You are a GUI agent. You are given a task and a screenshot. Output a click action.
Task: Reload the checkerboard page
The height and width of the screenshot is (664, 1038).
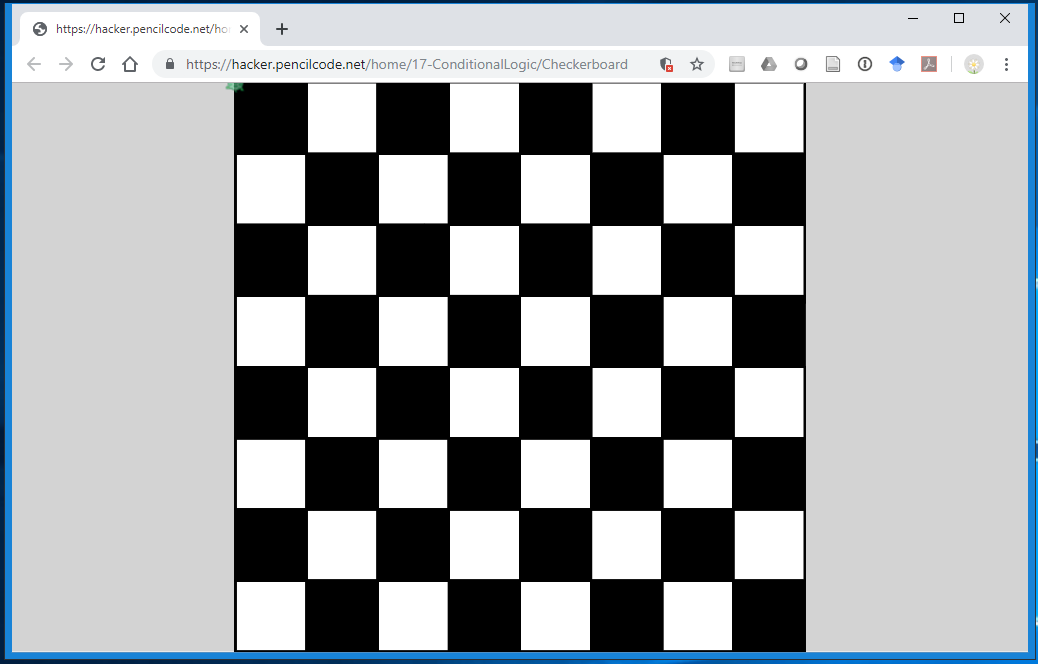point(97,64)
